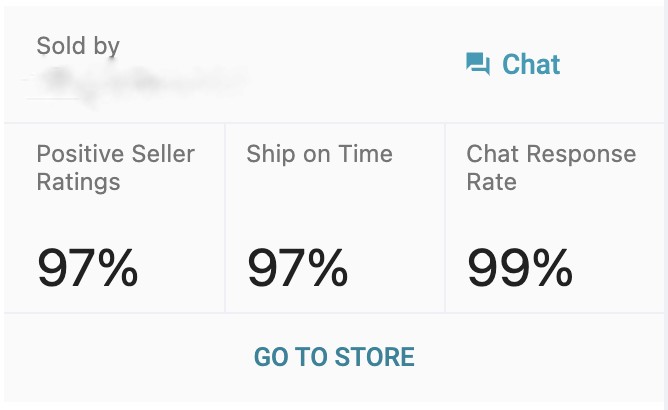Viewport: 668px width, 410px height.
Task: Click the word Rate below Chat Response
Action: pos(492,182)
